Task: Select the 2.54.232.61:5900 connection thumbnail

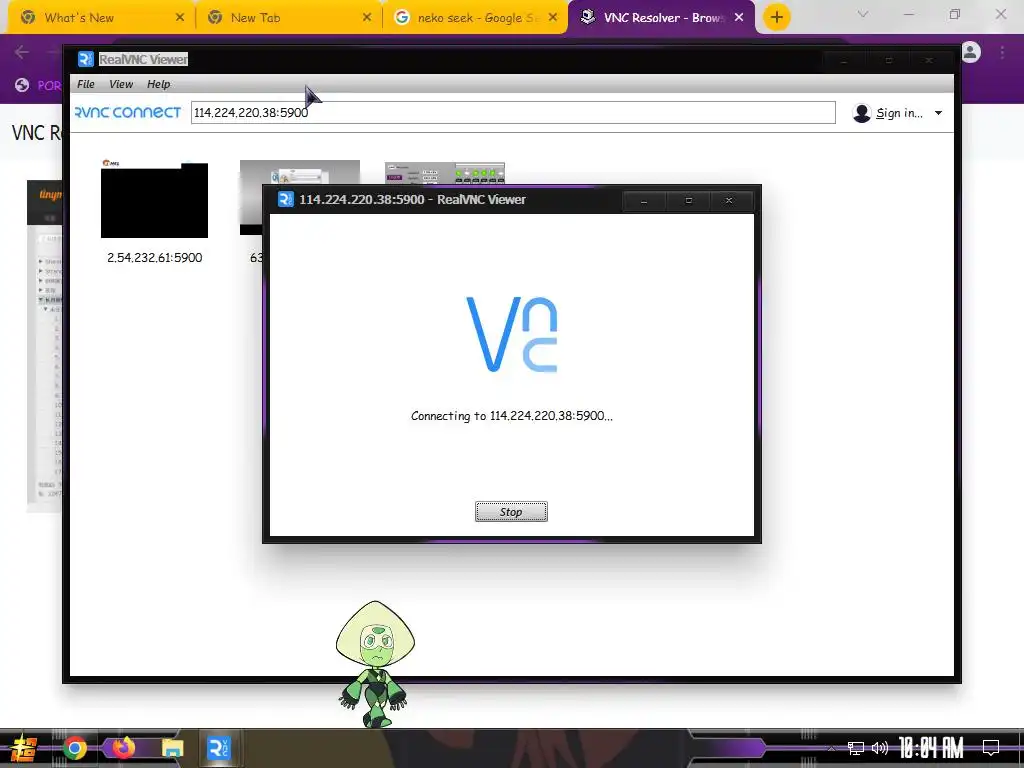Action: pos(154,199)
